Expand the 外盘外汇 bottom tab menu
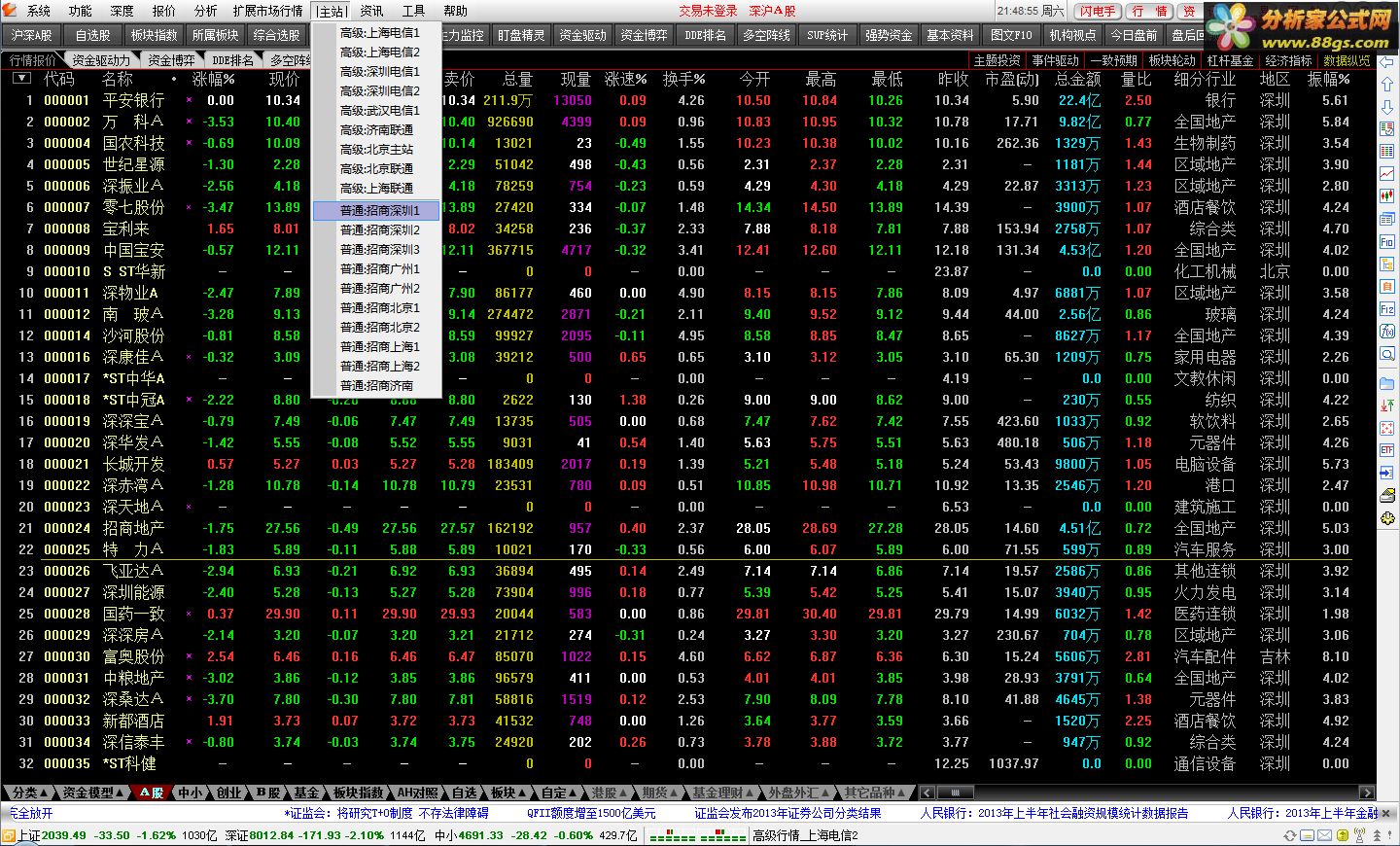This screenshot has width=1400, height=846. 801,792
